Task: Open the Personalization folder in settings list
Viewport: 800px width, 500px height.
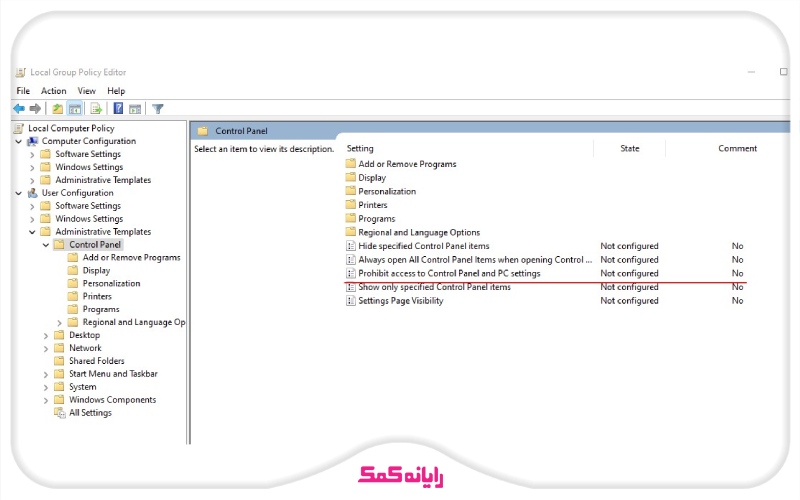Action: [x=387, y=191]
